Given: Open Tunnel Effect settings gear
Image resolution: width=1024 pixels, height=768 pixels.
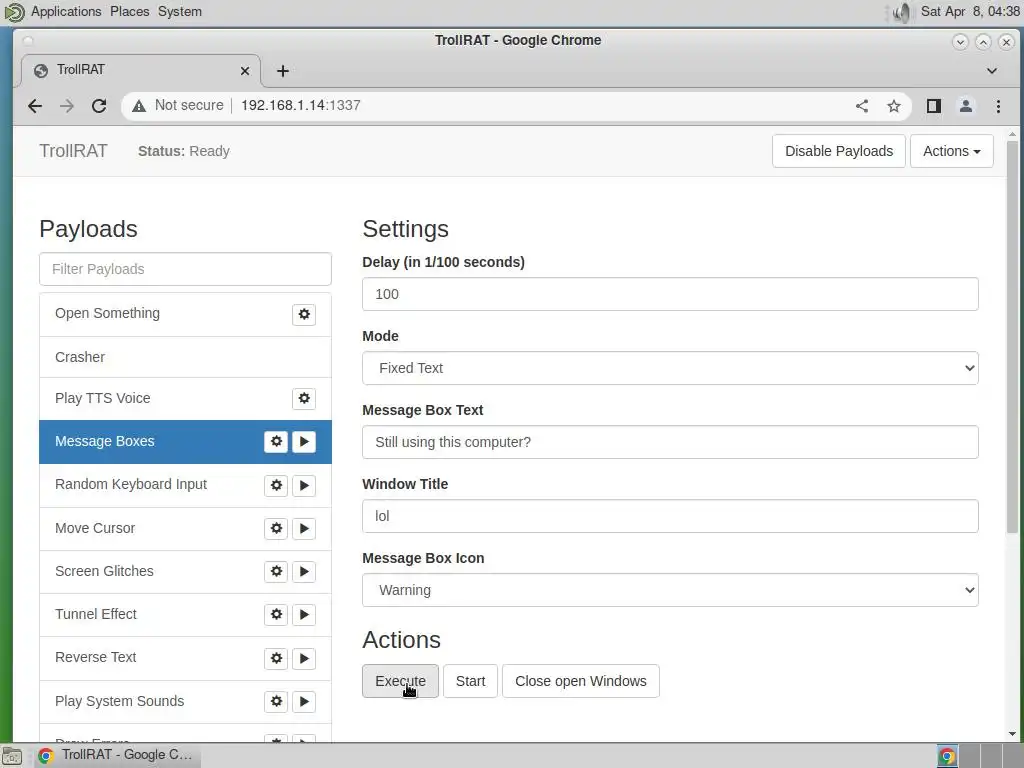Looking at the screenshot, I should point(276,615).
